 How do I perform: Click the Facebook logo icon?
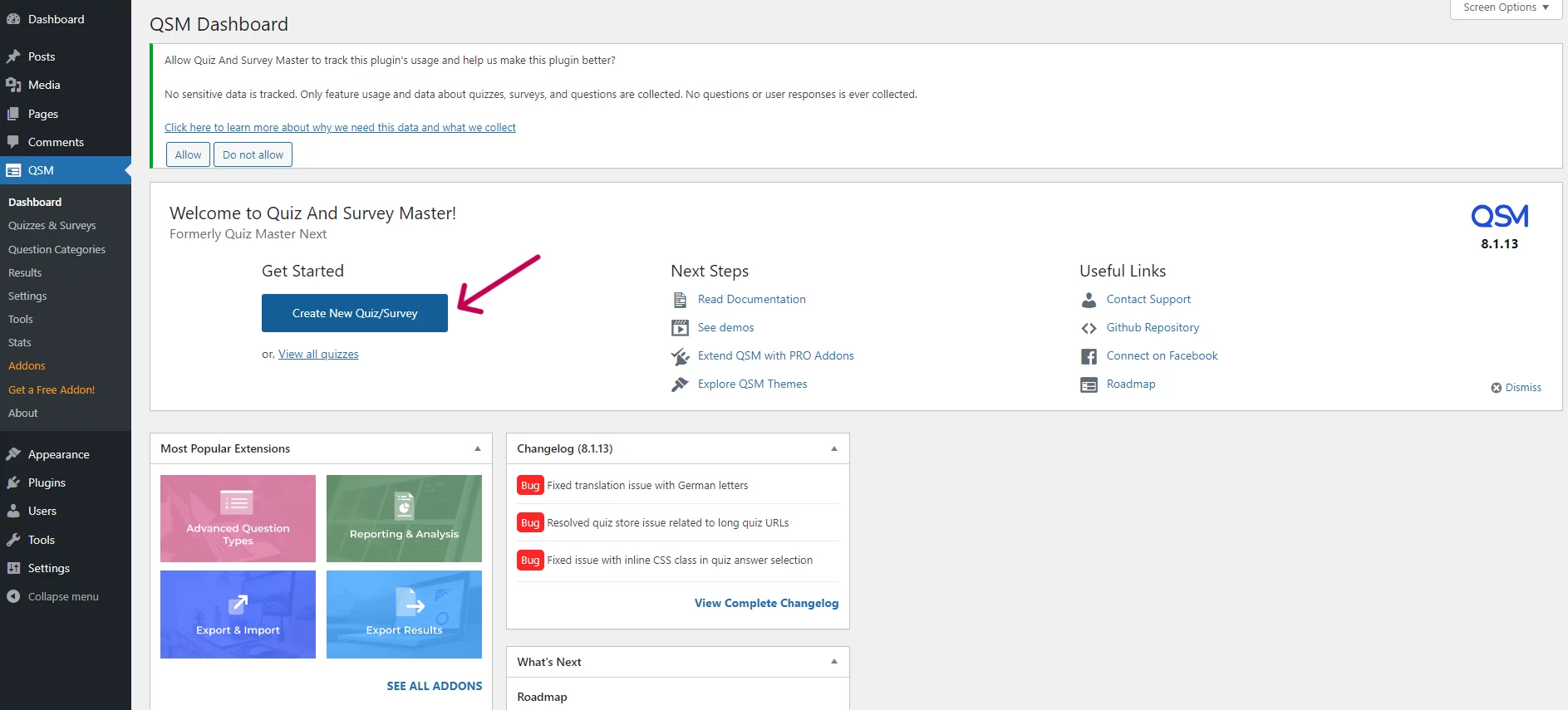click(x=1089, y=356)
